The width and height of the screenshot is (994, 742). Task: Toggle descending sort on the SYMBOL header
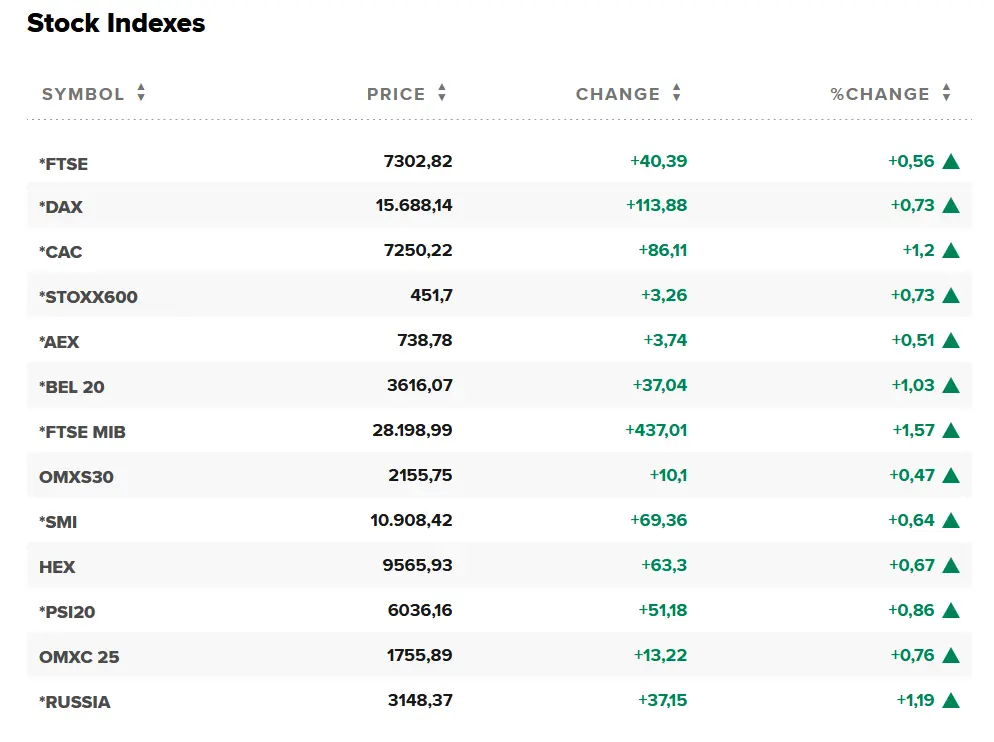140,93
